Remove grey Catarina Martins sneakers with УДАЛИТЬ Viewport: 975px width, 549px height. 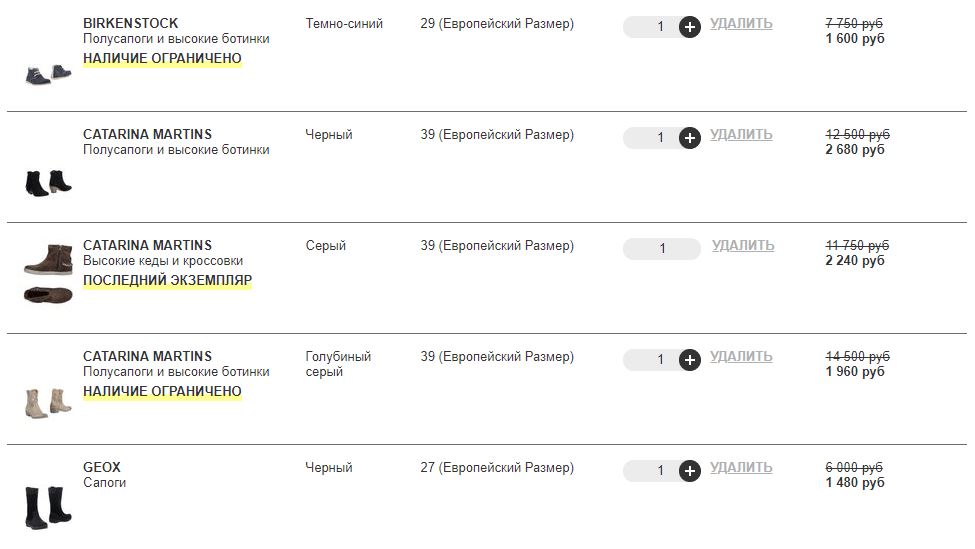click(x=743, y=246)
